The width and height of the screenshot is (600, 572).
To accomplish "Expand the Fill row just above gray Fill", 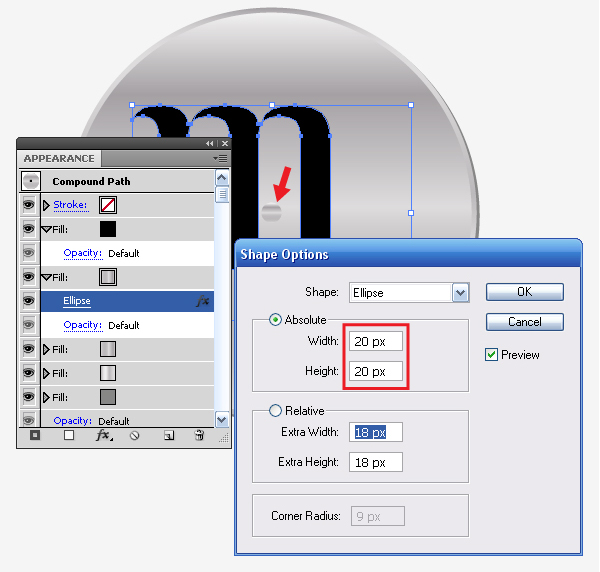I will coord(46,373).
